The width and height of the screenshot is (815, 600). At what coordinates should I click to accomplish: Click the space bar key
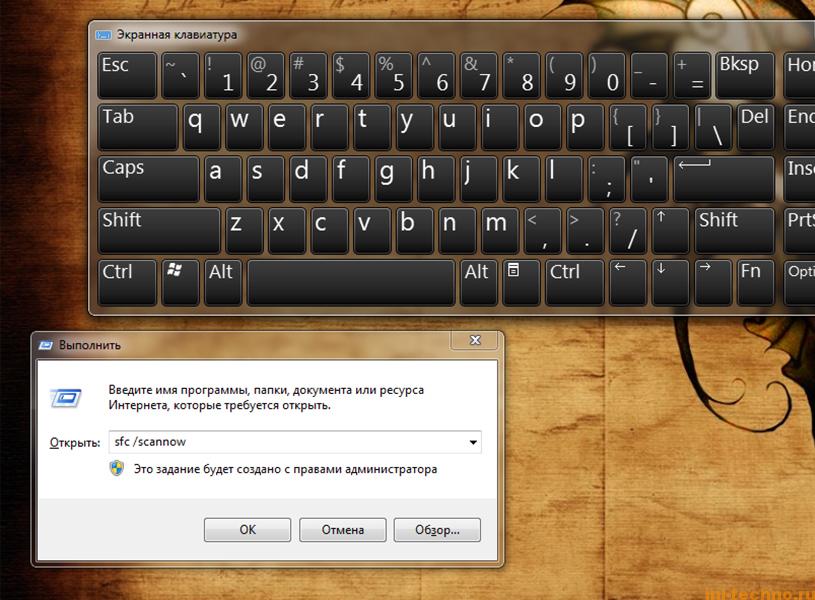click(x=351, y=282)
